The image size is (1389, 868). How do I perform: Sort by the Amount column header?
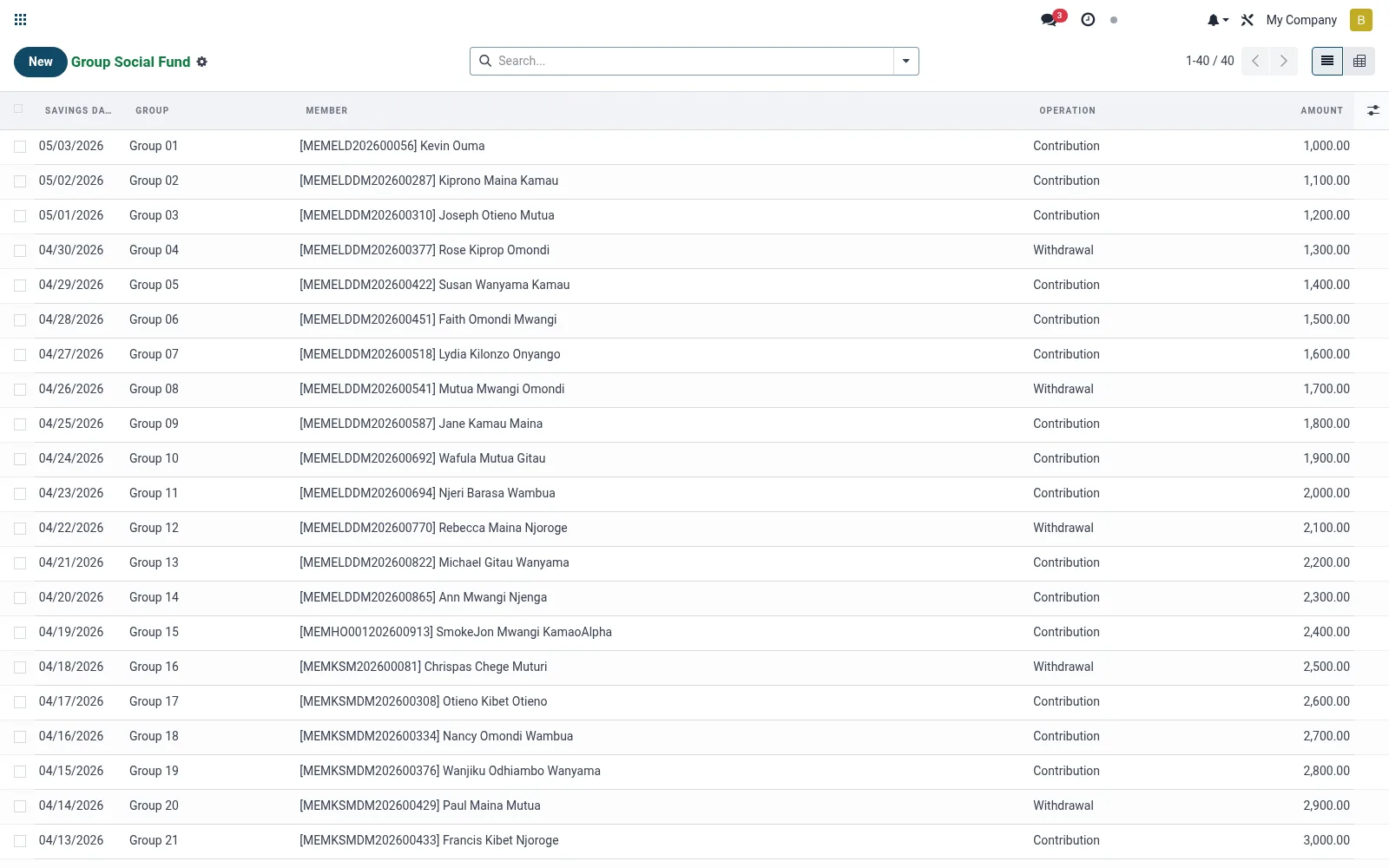click(1321, 110)
